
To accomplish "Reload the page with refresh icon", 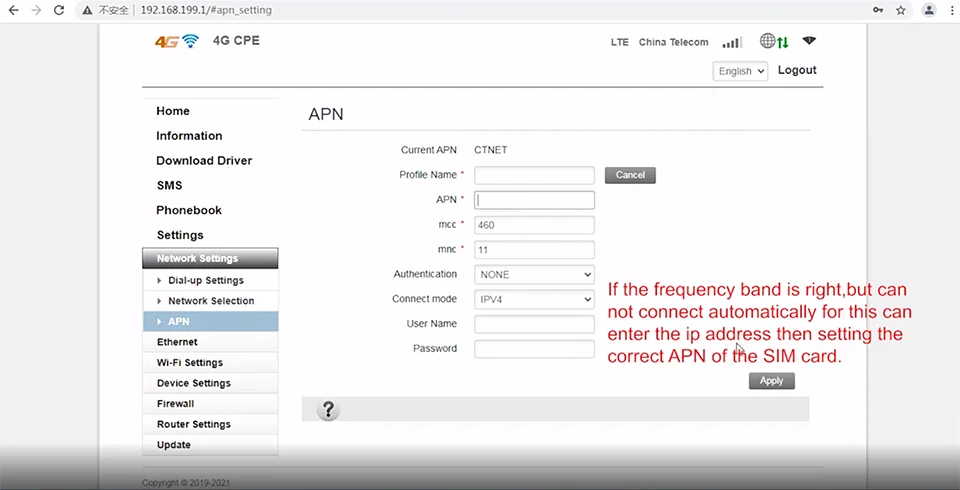I will coord(59,10).
